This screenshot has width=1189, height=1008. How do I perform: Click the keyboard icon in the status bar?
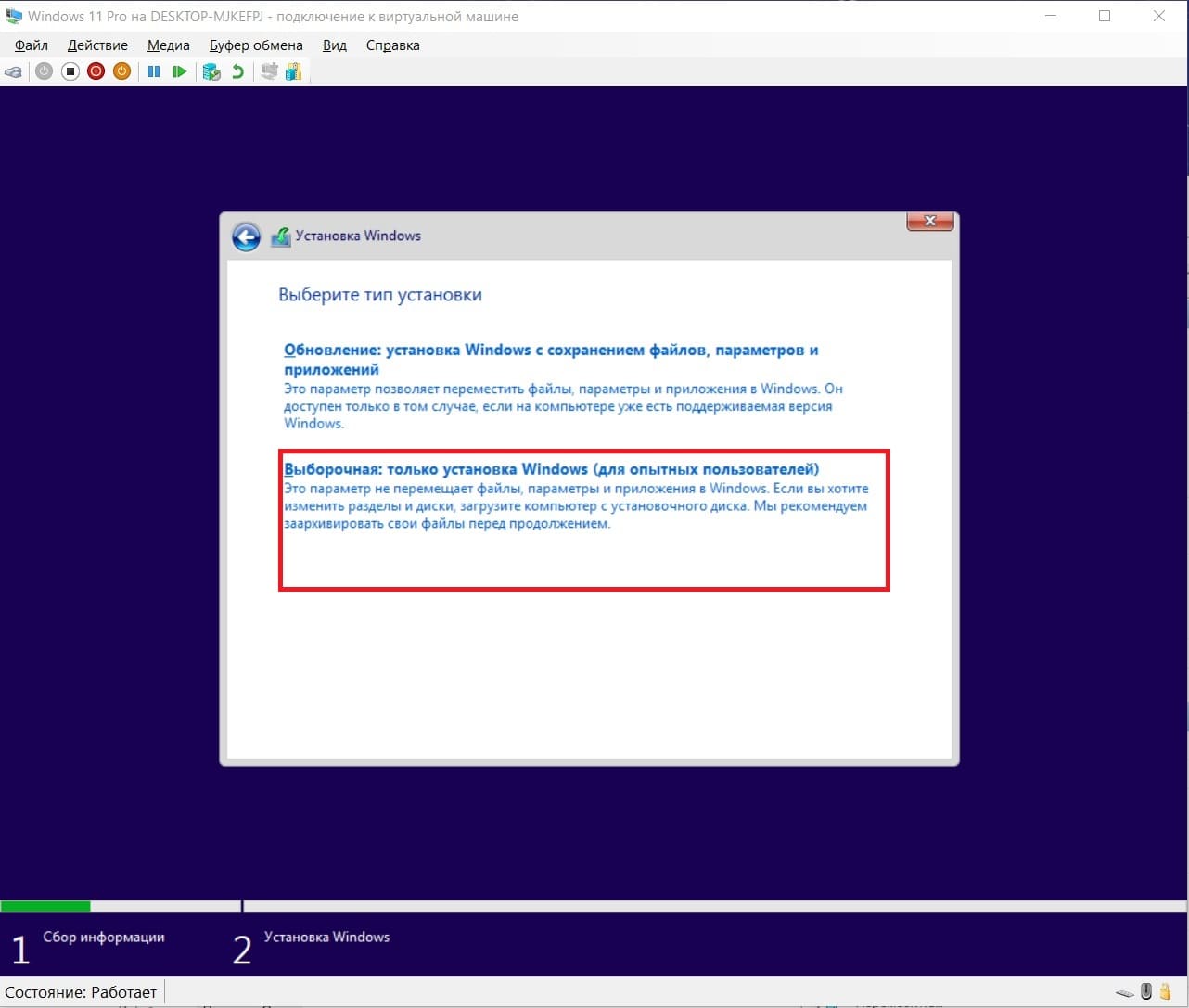click(1125, 992)
